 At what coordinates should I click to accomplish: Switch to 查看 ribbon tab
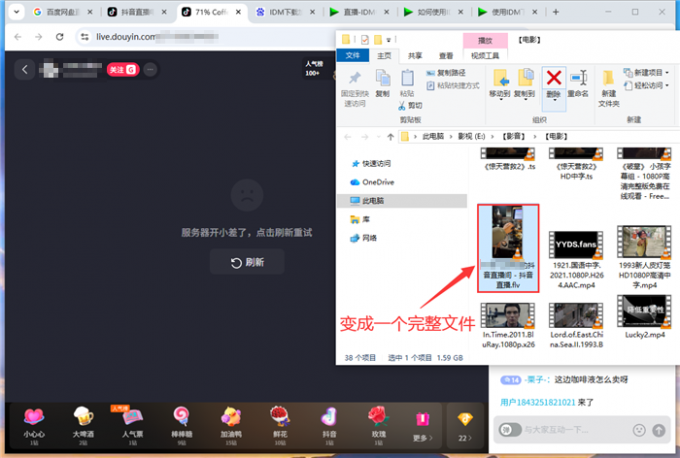[446, 56]
